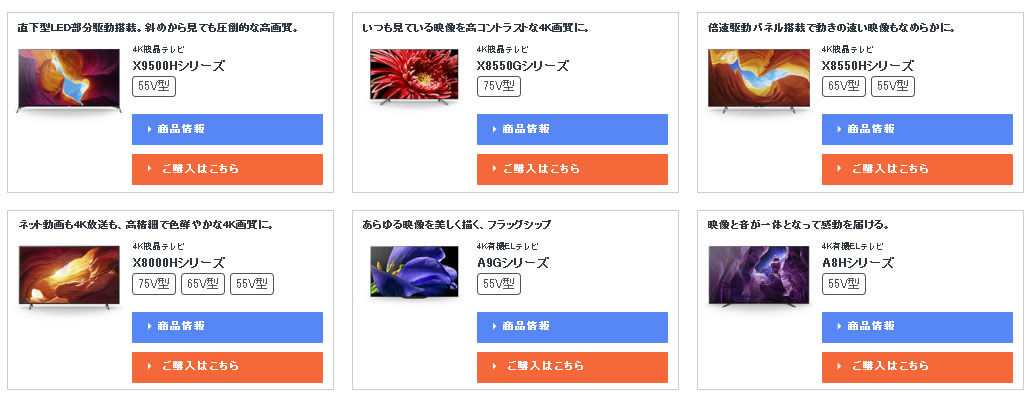Open 商品情報 for X9500H series
Viewport: 1031px width, 398px height.
(227, 129)
